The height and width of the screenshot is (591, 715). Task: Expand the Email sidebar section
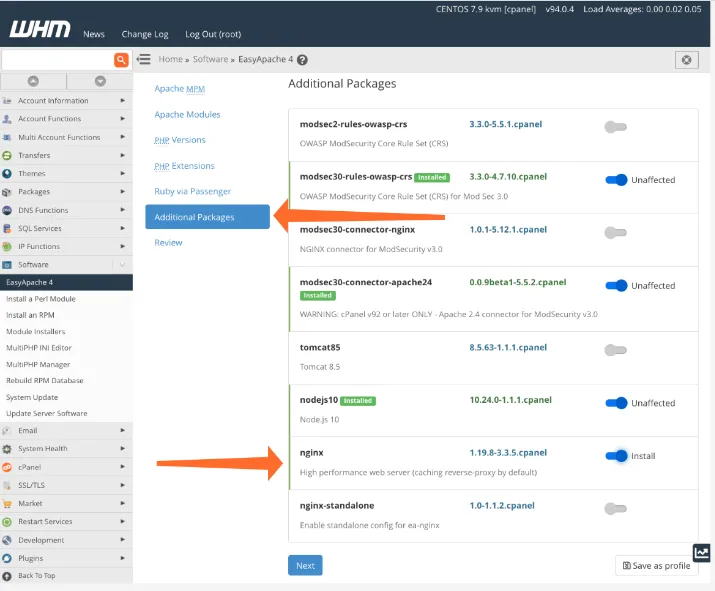point(66,431)
